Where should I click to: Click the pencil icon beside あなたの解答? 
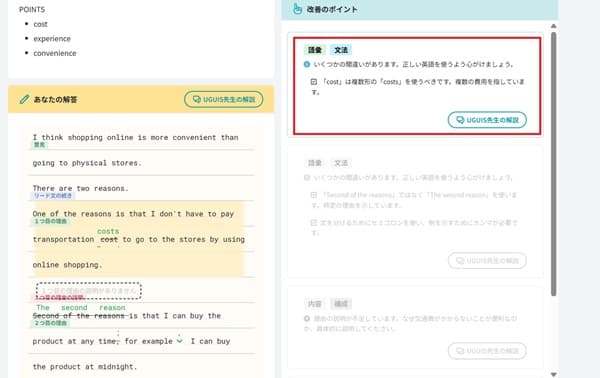(24, 99)
